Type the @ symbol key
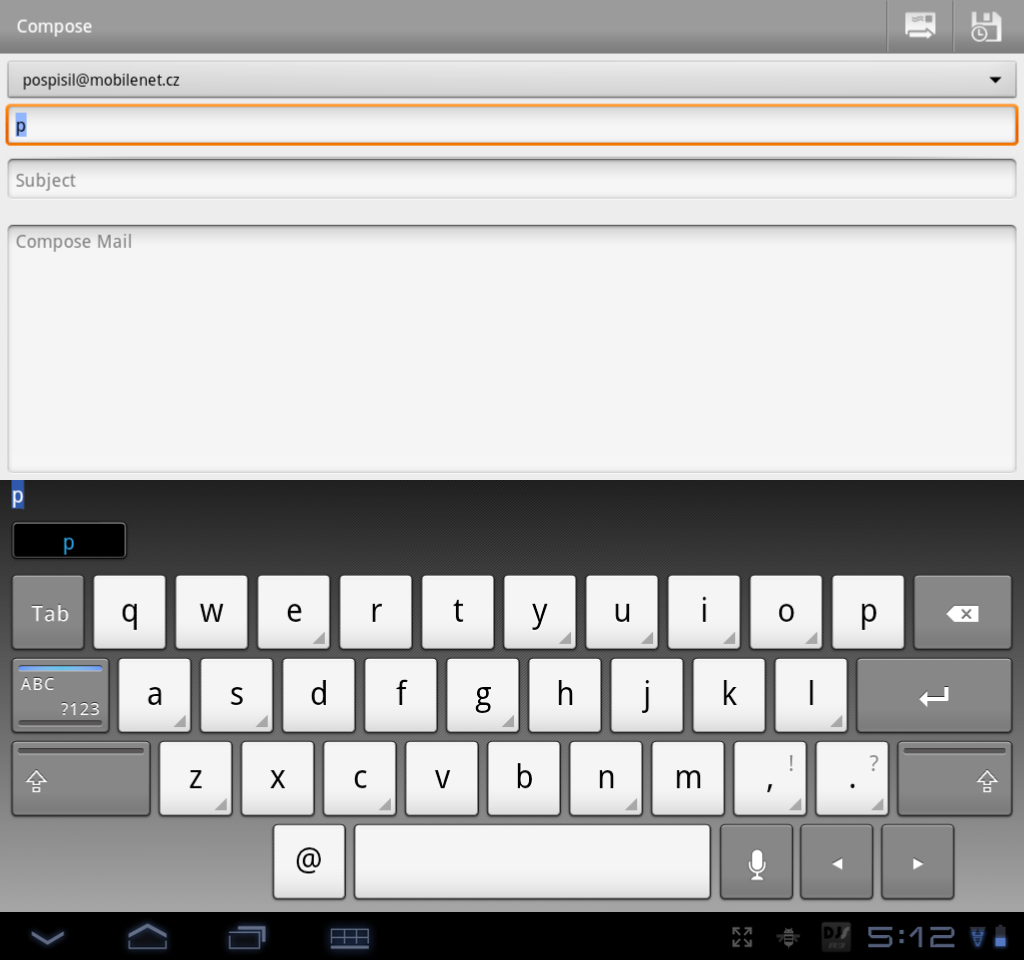This screenshot has height=960, width=1024. click(x=308, y=861)
